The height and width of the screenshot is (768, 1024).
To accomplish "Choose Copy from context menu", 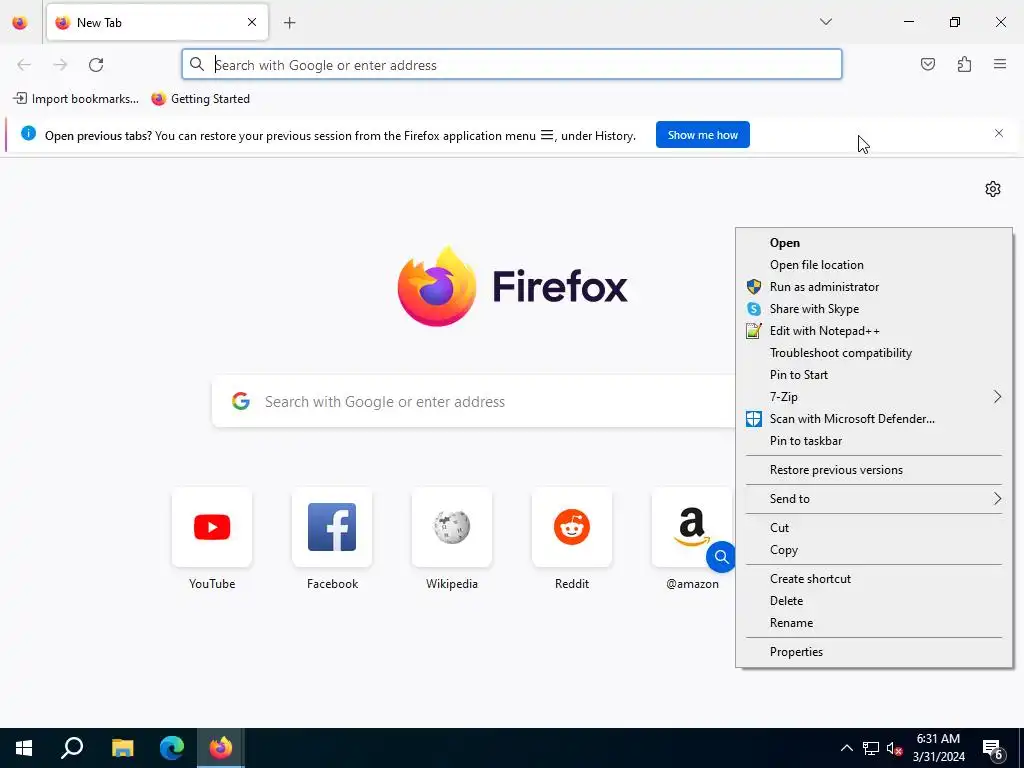I will (874, 550).
